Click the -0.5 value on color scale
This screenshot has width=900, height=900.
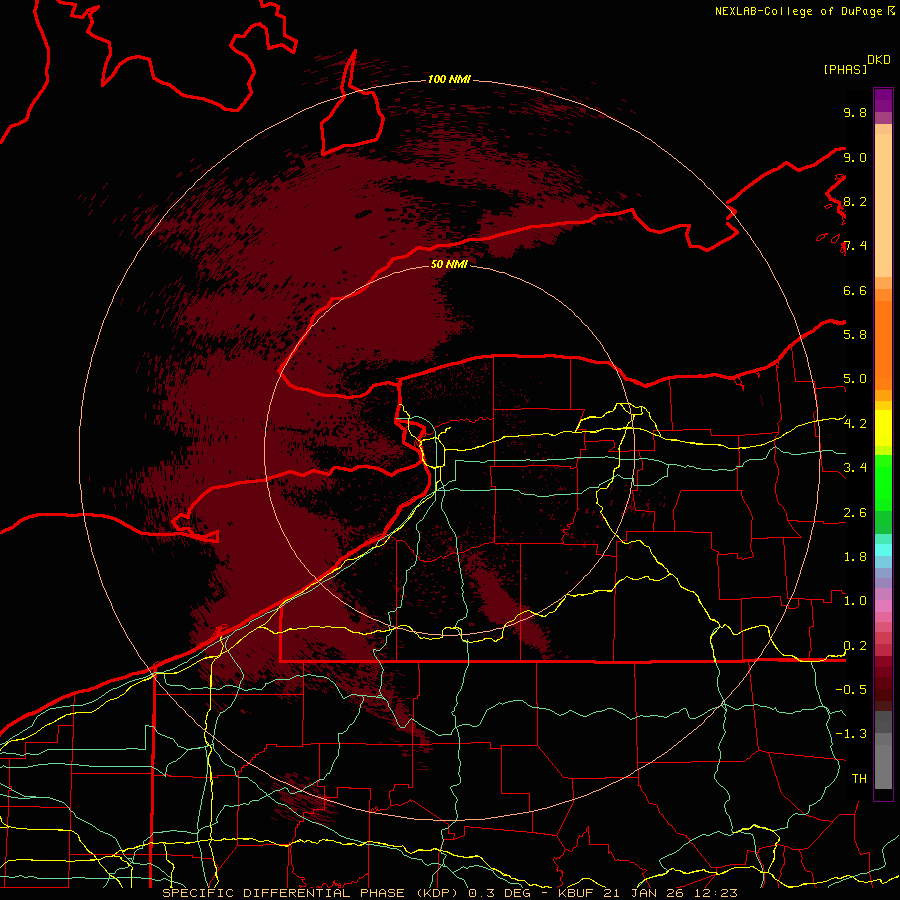851,689
